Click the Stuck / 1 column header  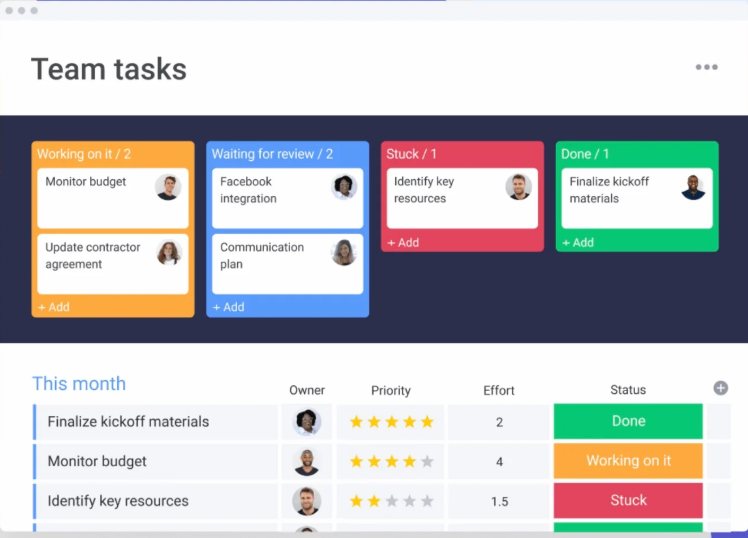411,154
